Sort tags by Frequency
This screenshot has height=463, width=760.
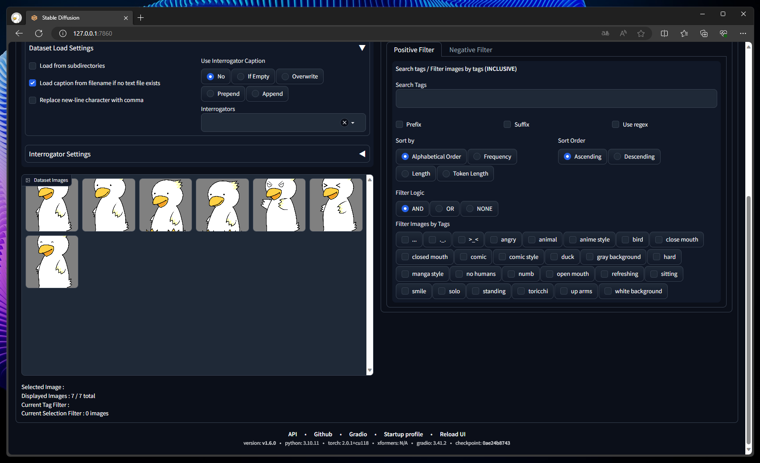click(492, 157)
